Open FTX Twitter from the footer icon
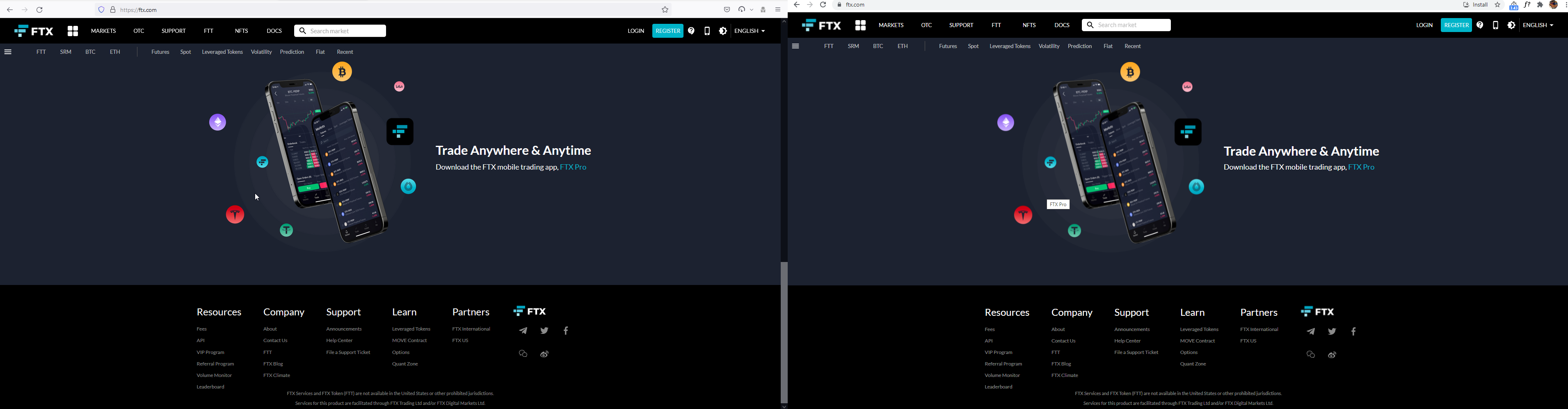 [x=544, y=331]
